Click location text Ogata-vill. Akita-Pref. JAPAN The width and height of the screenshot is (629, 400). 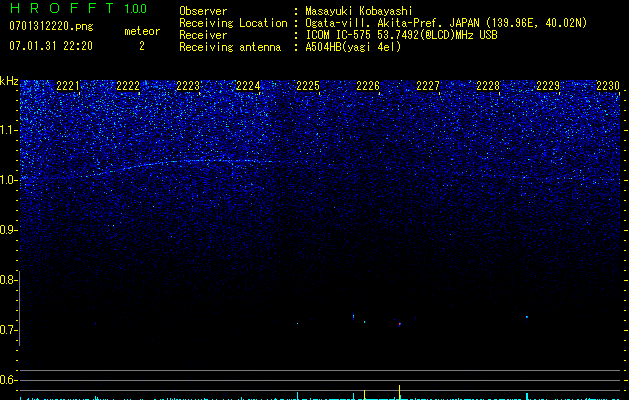tap(393, 23)
